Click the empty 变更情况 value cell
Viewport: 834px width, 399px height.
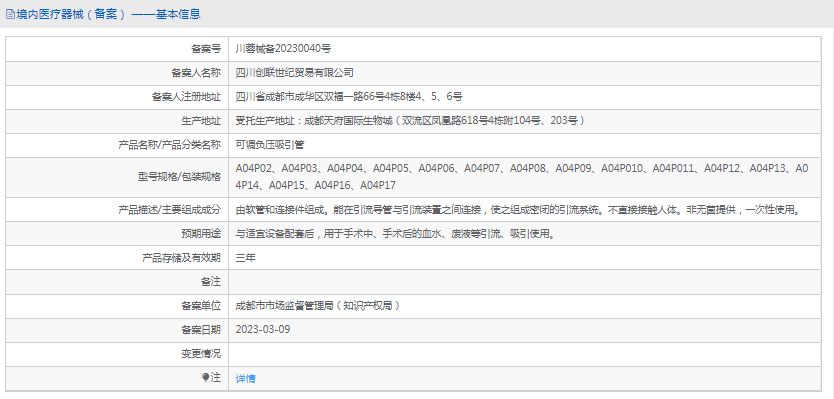(525, 353)
